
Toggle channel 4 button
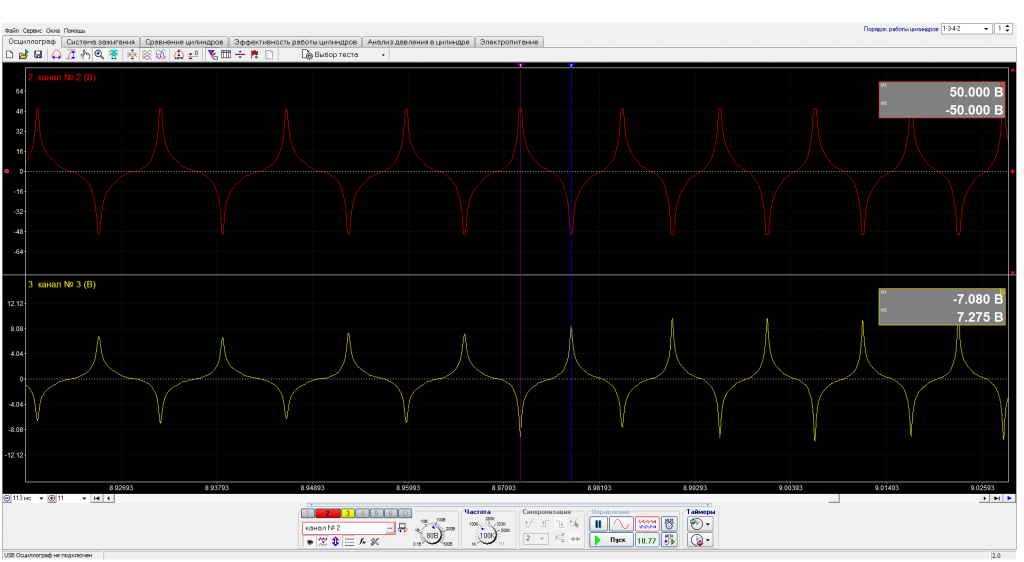point(362,513)
